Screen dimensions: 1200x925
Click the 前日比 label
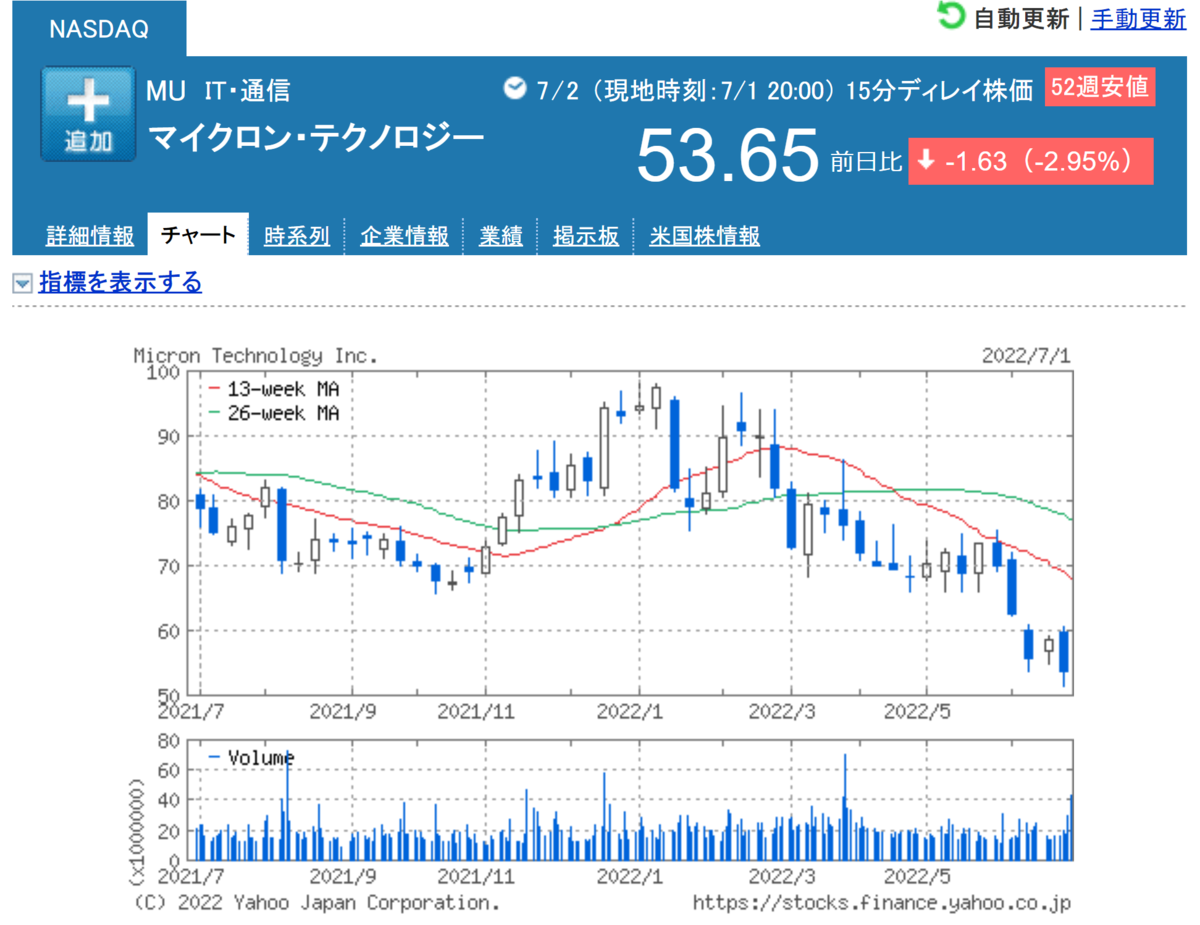tap(866, 162)
